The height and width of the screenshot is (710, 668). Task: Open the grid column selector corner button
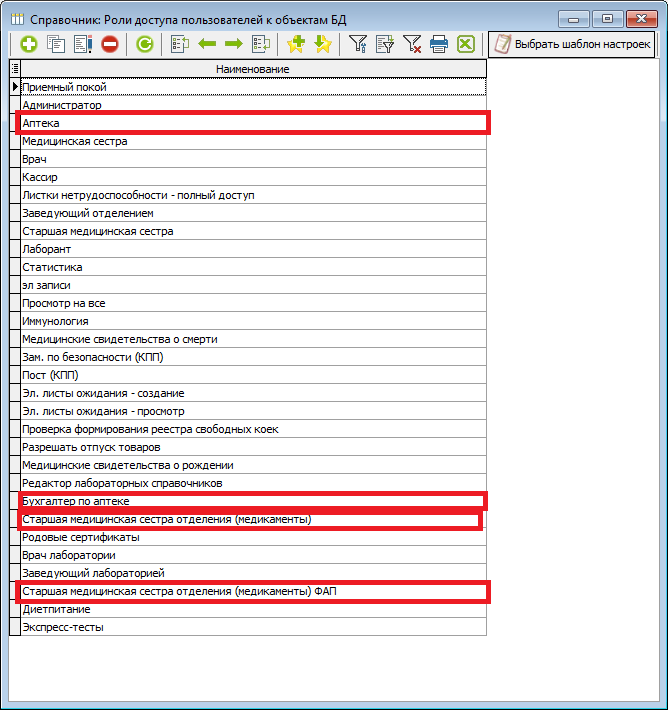tap(14, 69)
